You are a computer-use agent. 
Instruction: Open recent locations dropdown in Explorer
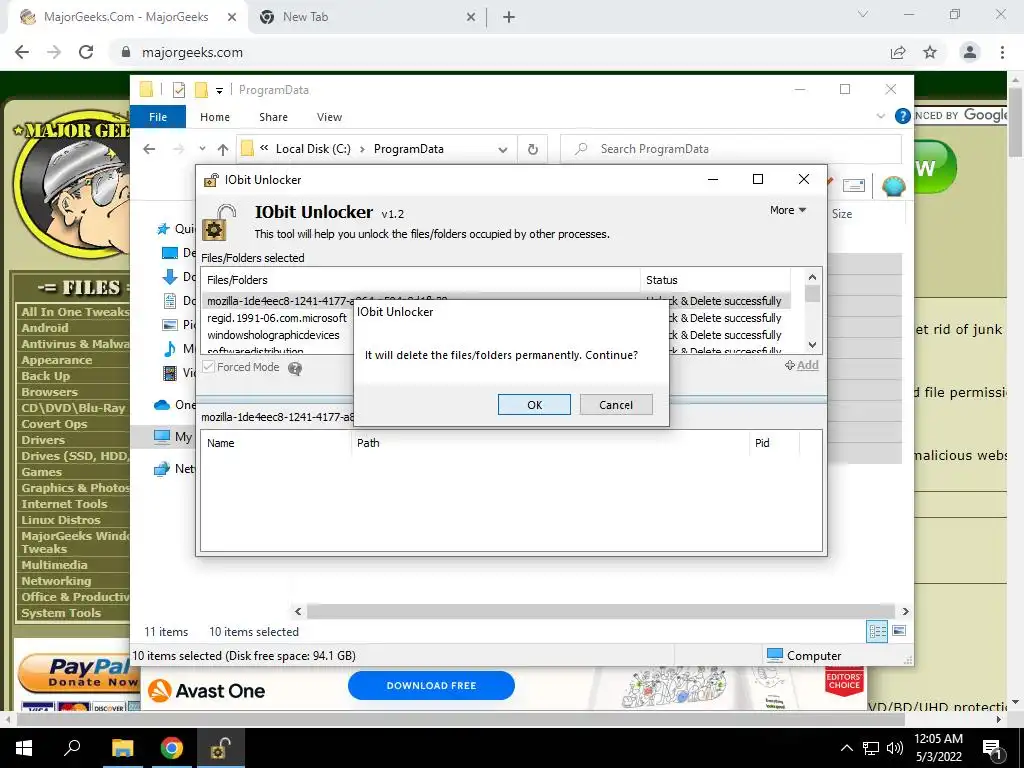(x=202, y=149)
